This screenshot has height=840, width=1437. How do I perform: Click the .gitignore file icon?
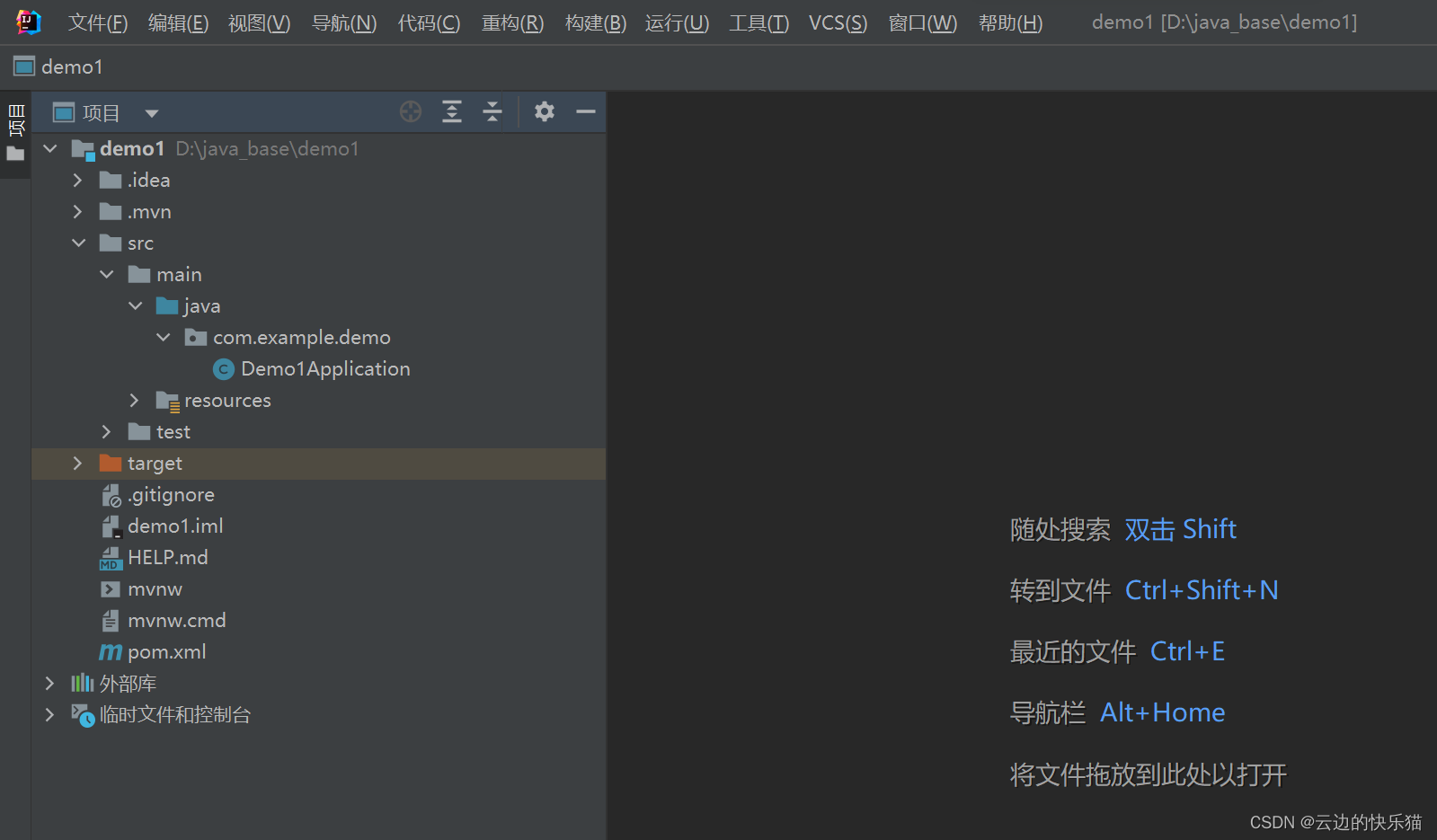111,495
